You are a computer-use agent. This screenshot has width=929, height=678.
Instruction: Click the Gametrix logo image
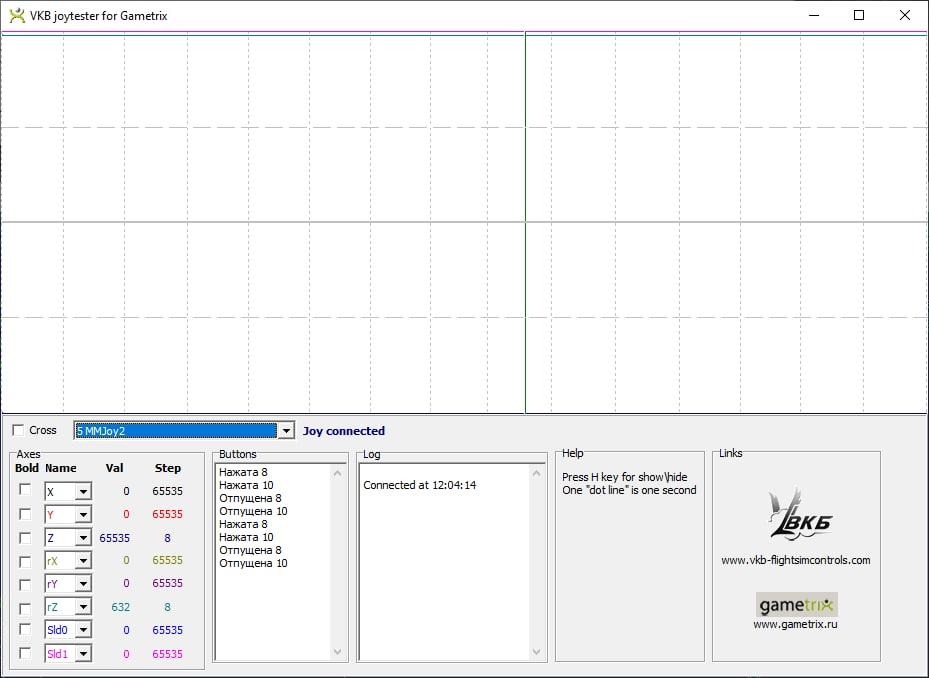point(796,605)
